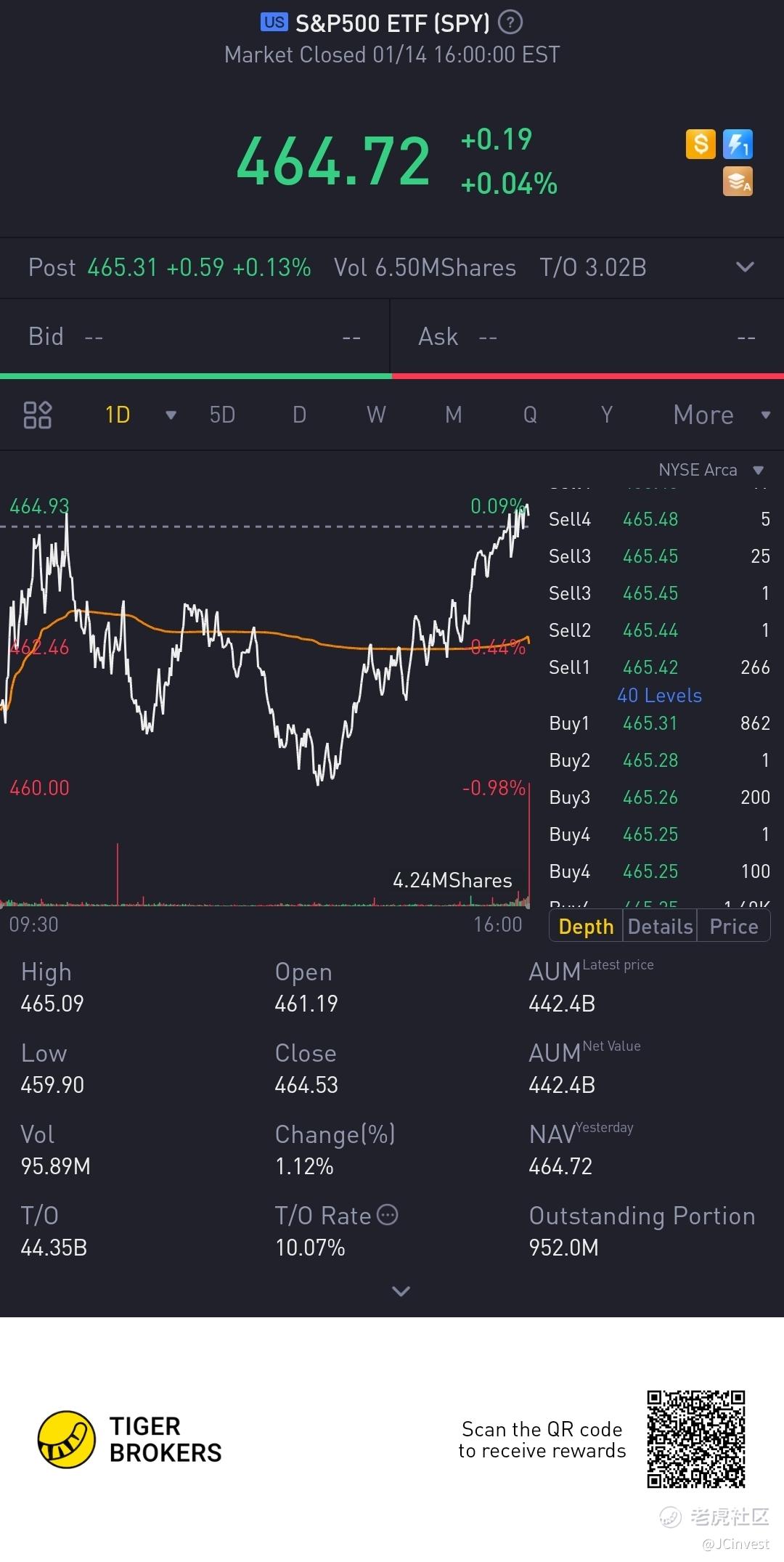Open the orange dollar sign badge
The width and height of the screenshot is (784, 1562).
pos(701,144)
